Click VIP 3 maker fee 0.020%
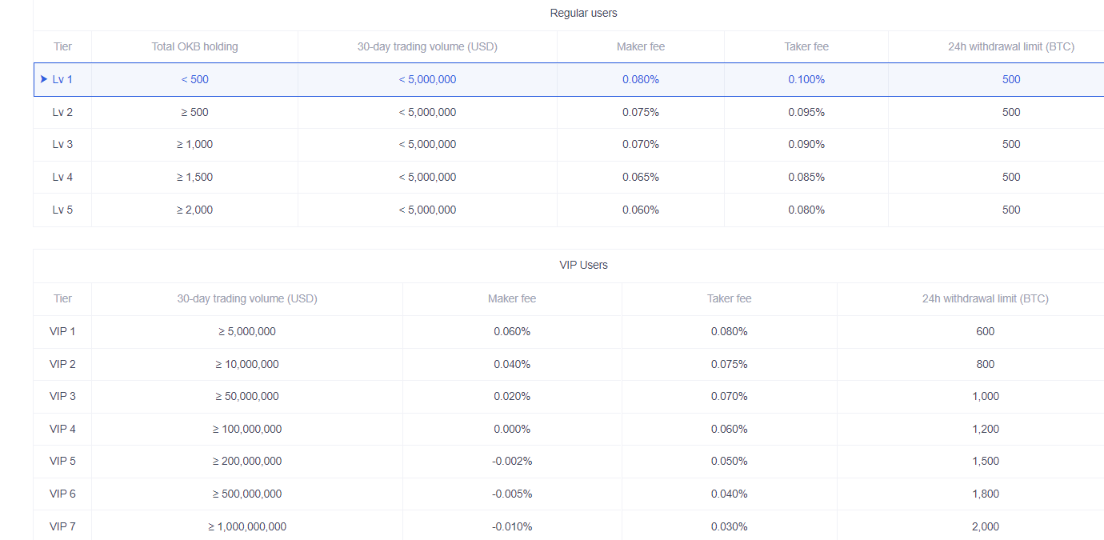1104x540 pixels. [x=512, y=396]
